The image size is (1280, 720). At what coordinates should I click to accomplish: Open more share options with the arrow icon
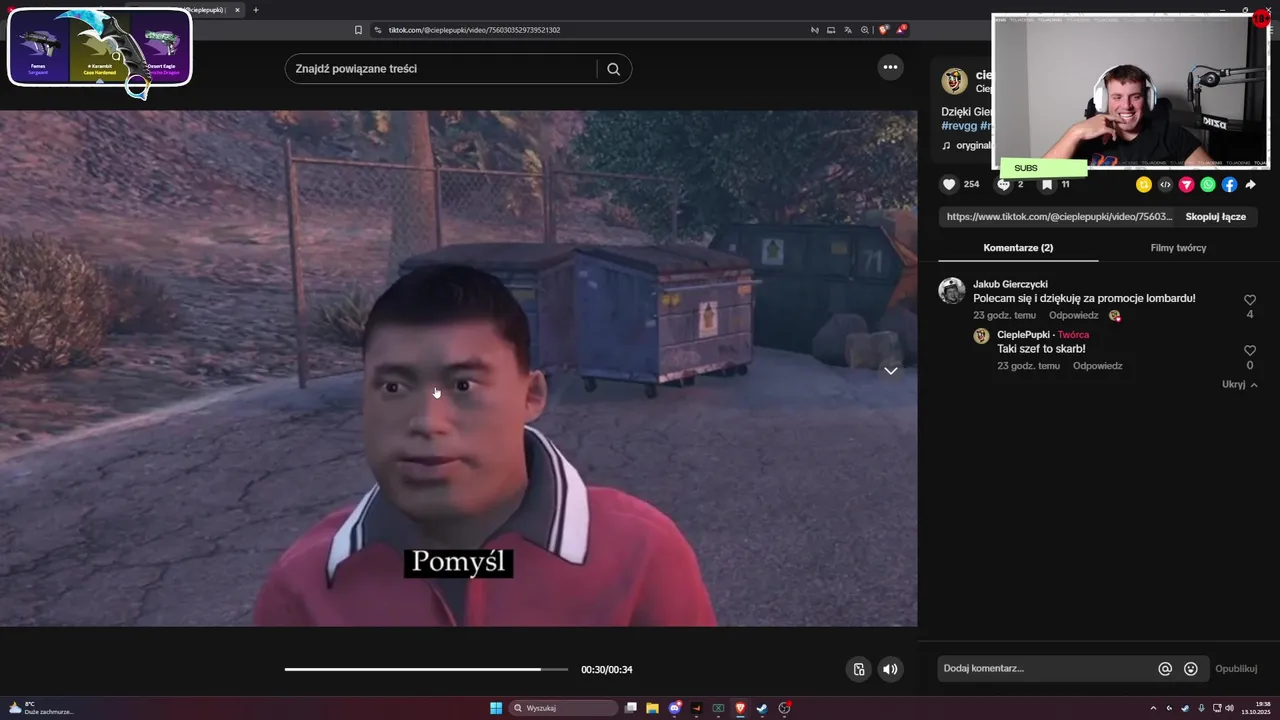(x=1250, y=185)
